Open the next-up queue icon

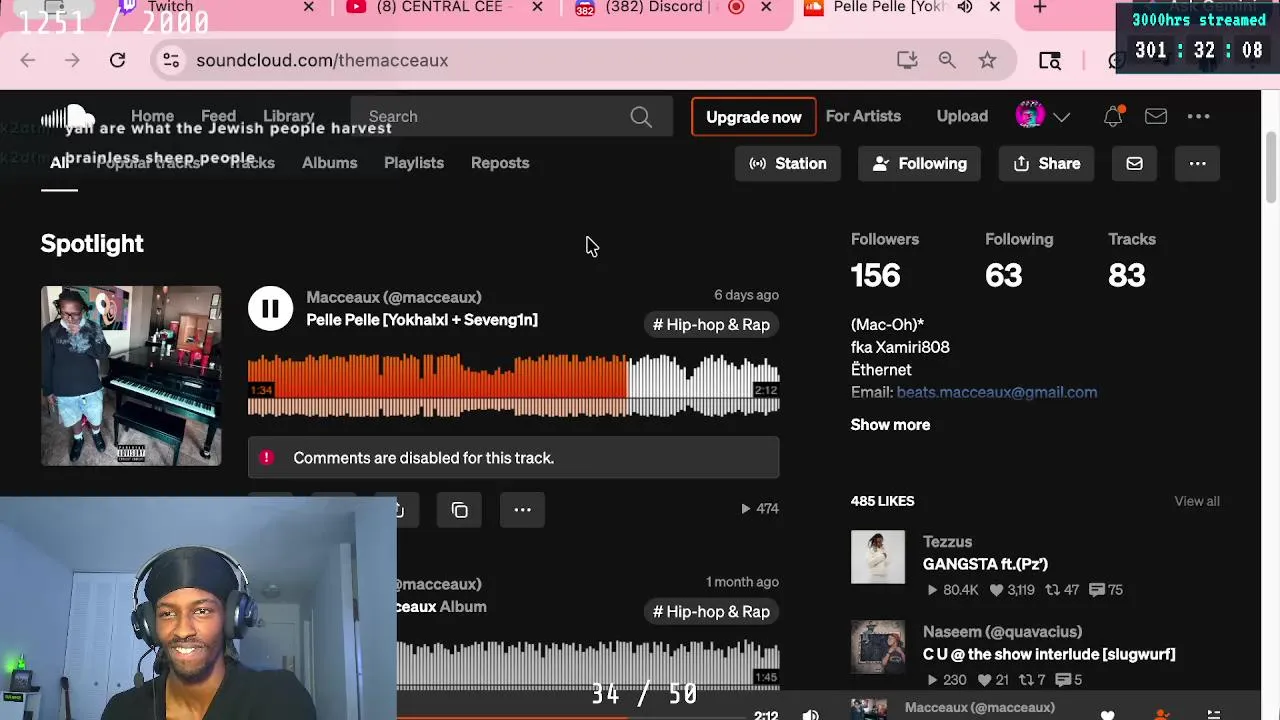1213,714
